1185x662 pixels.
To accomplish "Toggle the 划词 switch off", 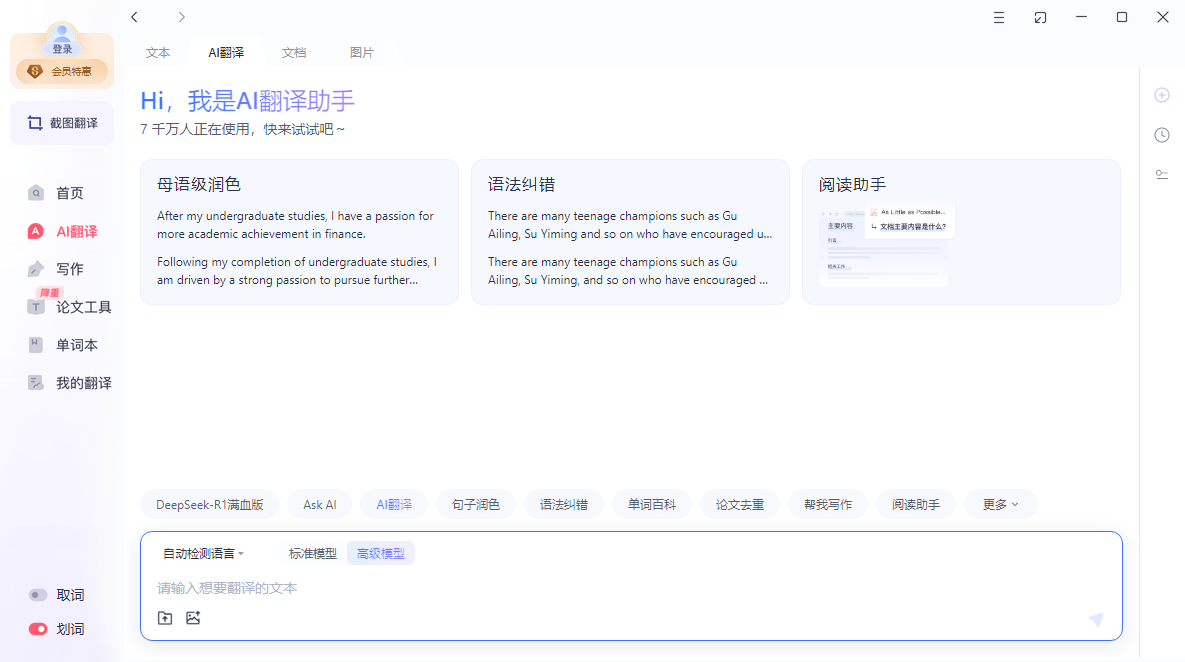I will click(38, 629).
